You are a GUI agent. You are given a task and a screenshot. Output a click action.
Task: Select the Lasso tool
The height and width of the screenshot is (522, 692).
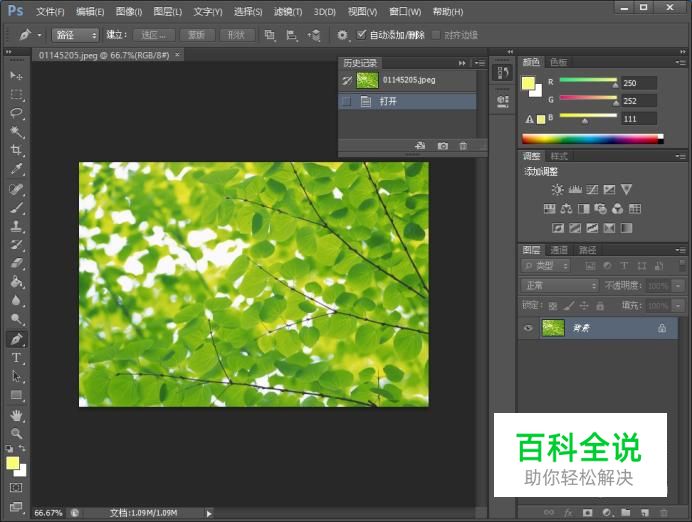pyautogui.click(x=16, y=113)
